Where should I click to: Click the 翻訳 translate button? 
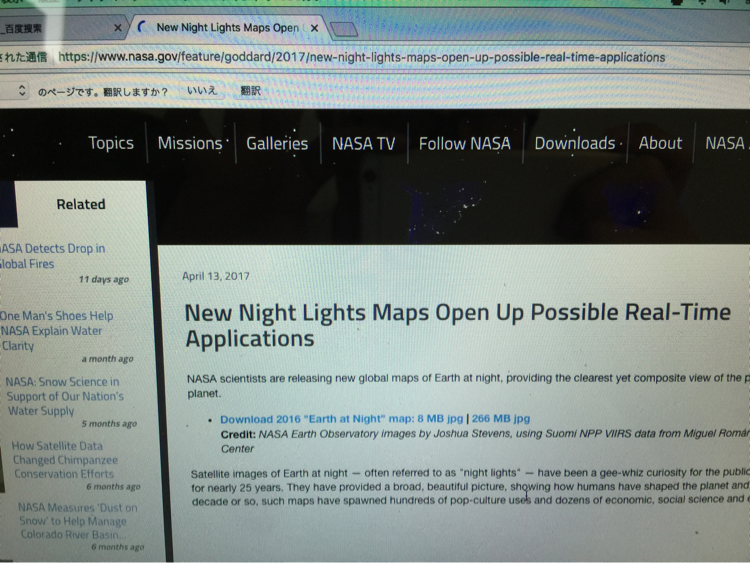(250, 91)
